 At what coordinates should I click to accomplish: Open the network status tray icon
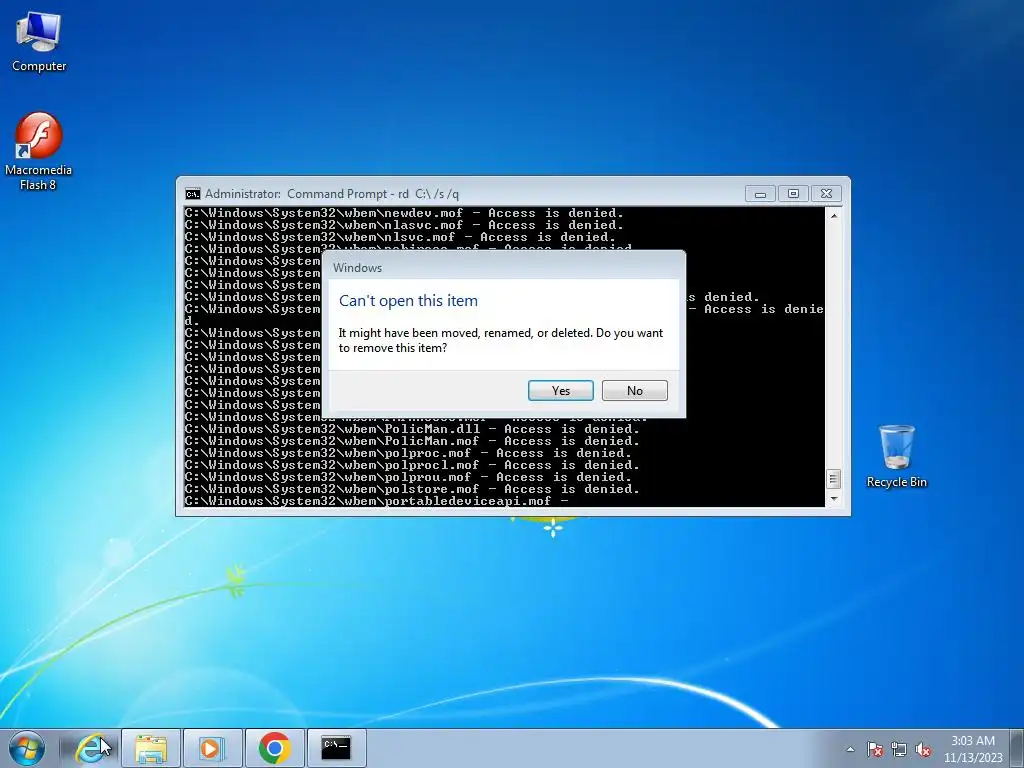899,749
